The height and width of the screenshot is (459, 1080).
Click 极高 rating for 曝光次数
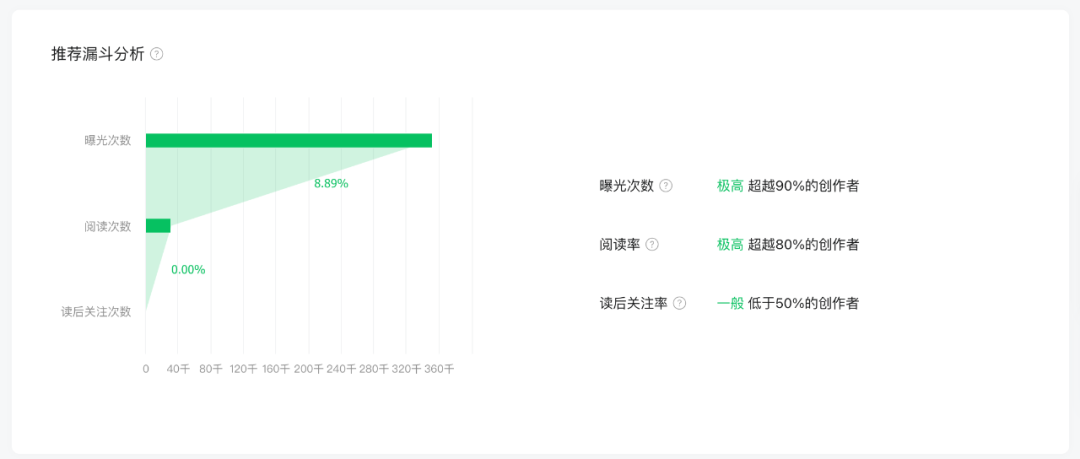click(730, 186)
